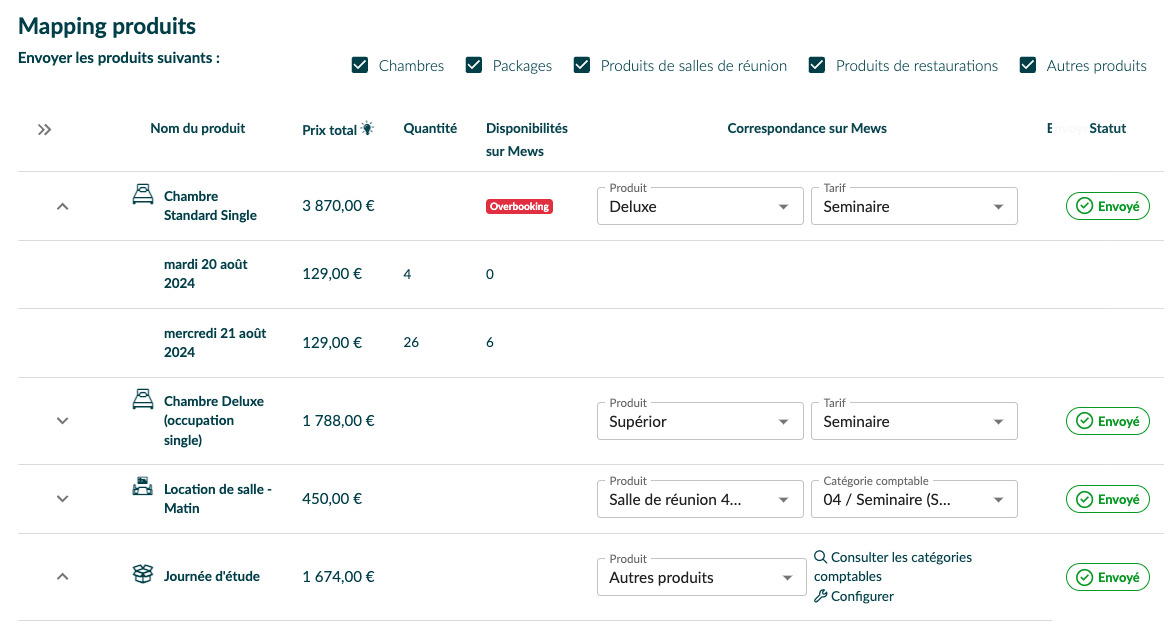This screenshot has width=1175, height=628.
Task: Click the bed icon for Chambre Deluxe
Action: pyautogui.click(x=143, y=400)
